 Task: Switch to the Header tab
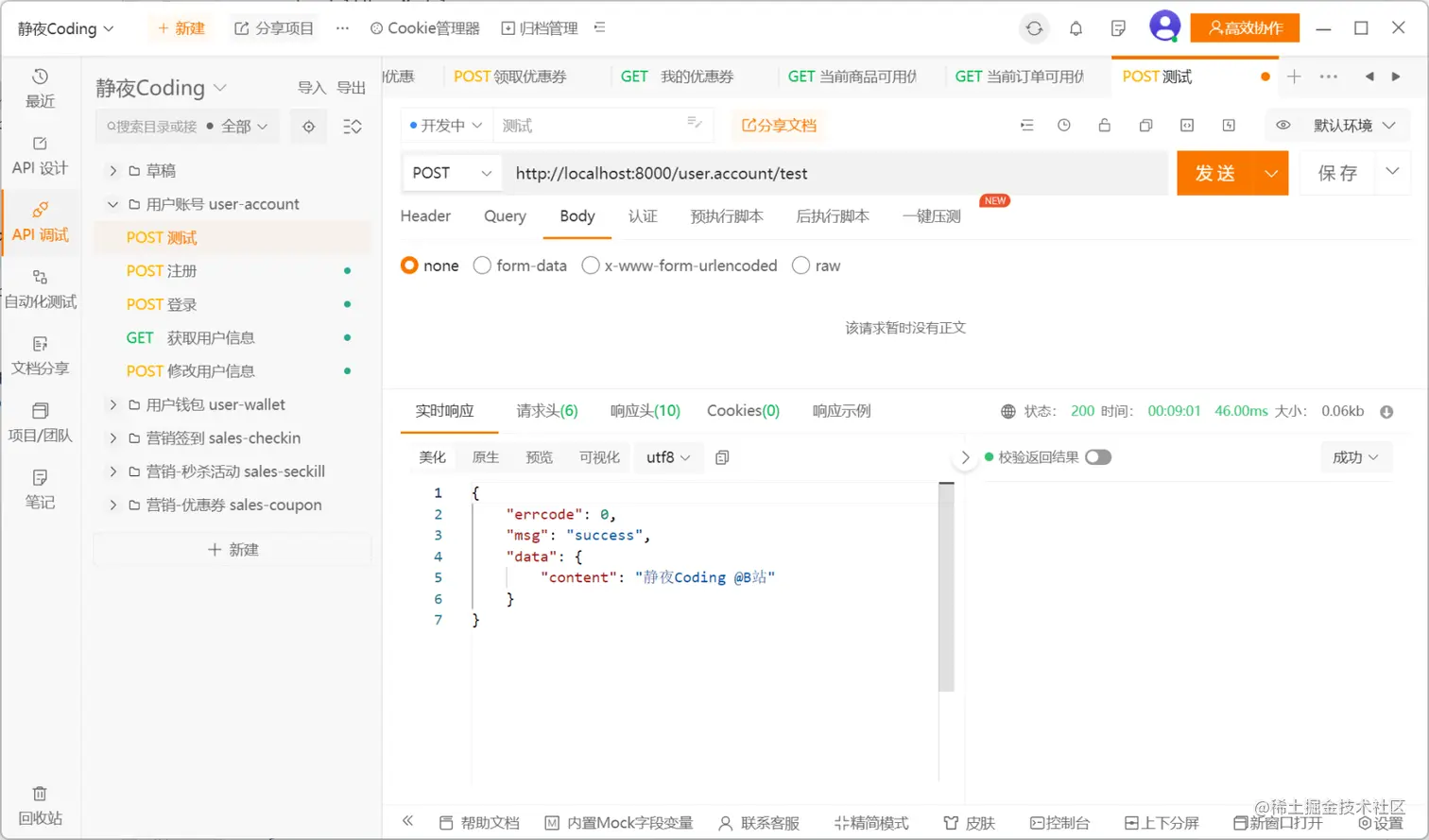425,216
